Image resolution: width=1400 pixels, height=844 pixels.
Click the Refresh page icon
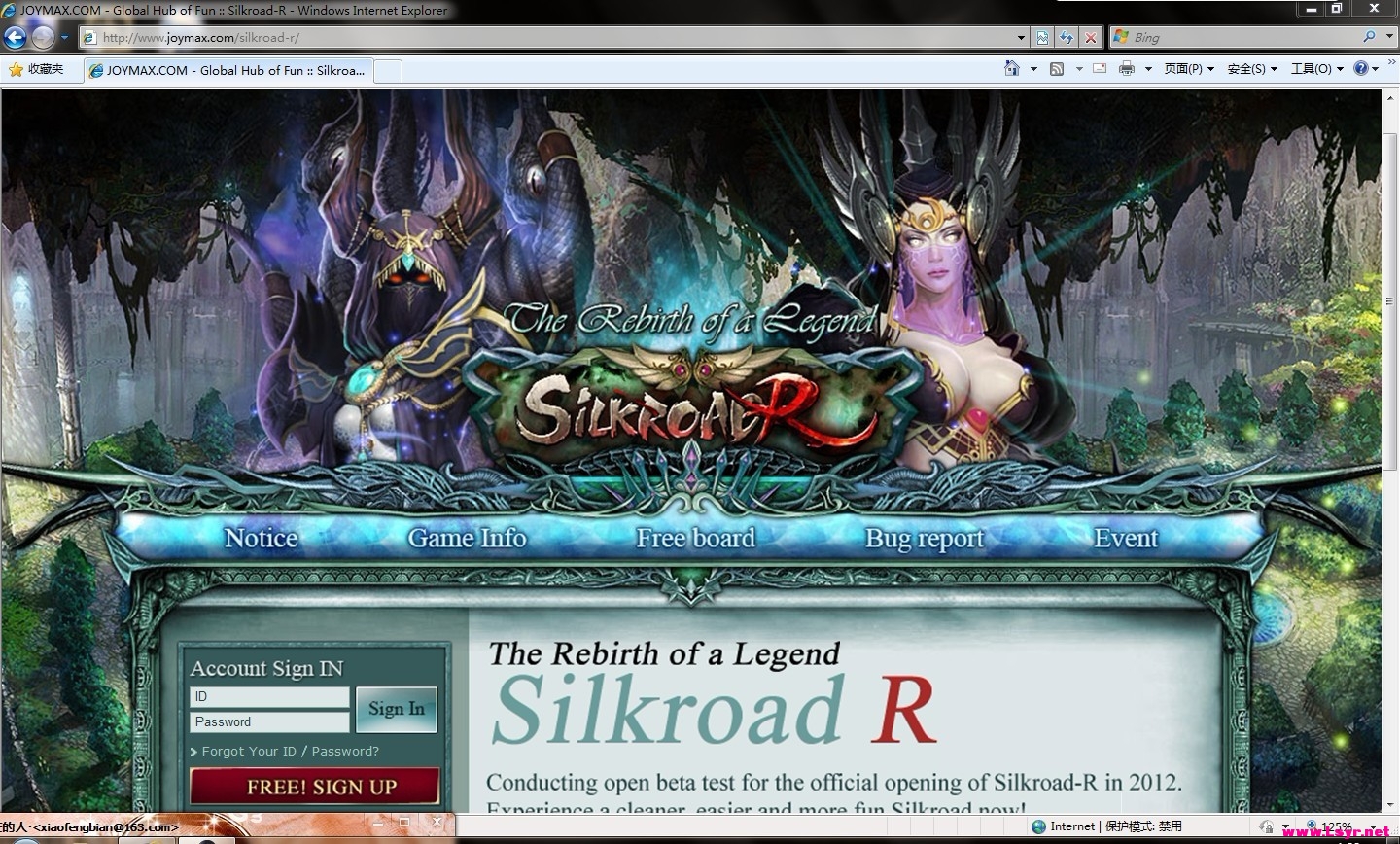[x=1067, y=38]
